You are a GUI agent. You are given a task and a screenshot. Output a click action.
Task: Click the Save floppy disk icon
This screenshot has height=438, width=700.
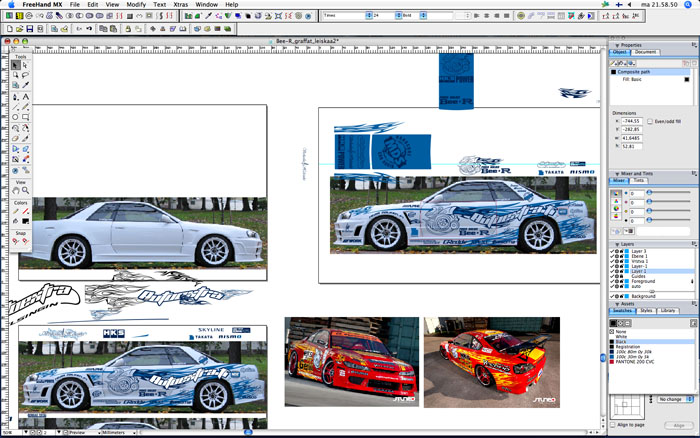[29, 29]
